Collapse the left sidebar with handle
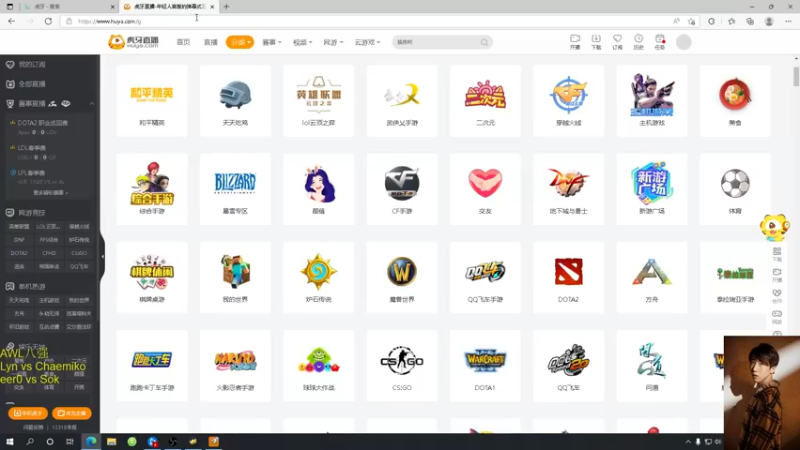Screen dimensions: 800x450 [102, 256]
